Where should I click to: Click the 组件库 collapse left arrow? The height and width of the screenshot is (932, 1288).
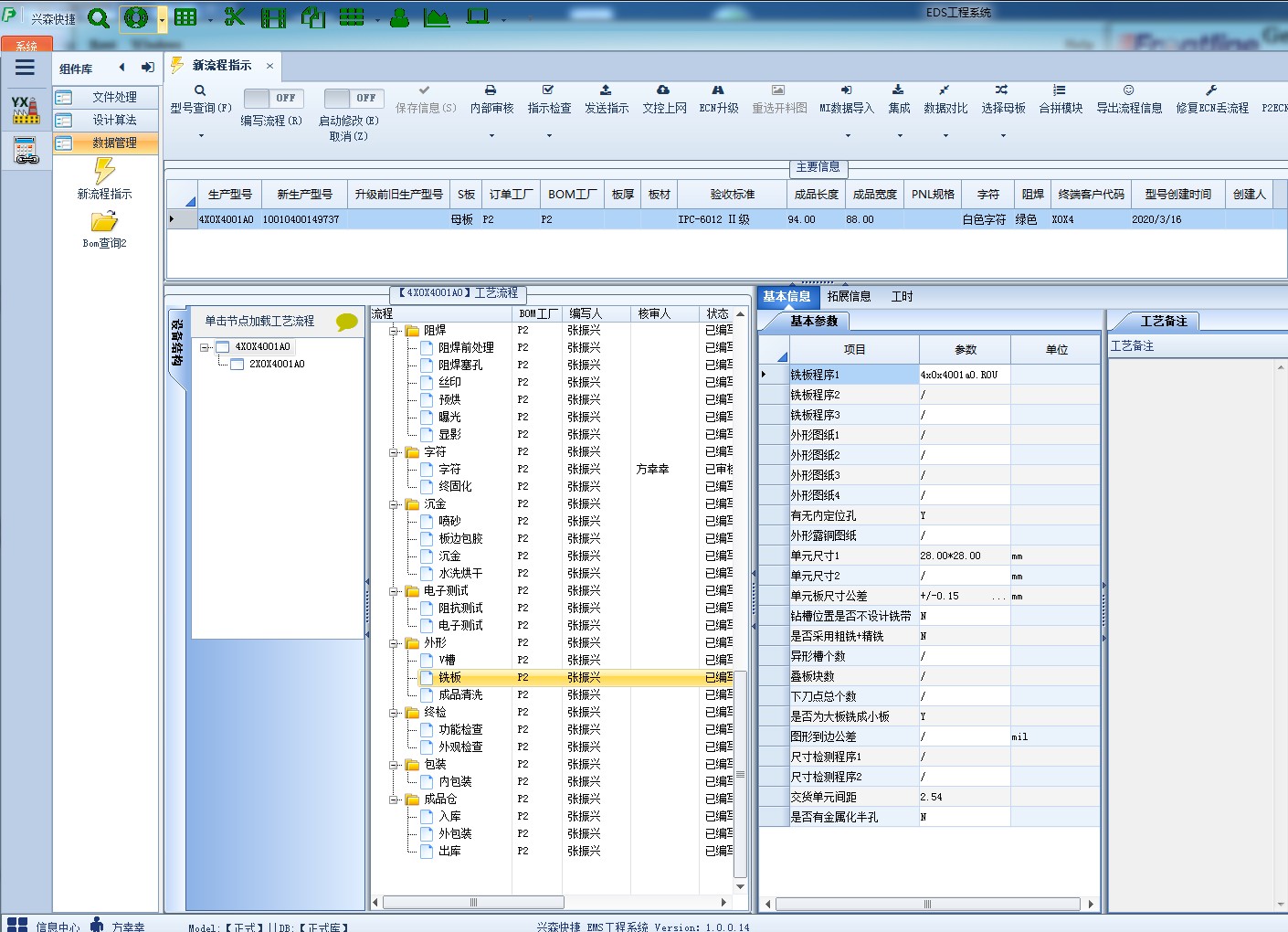(121, 68)
